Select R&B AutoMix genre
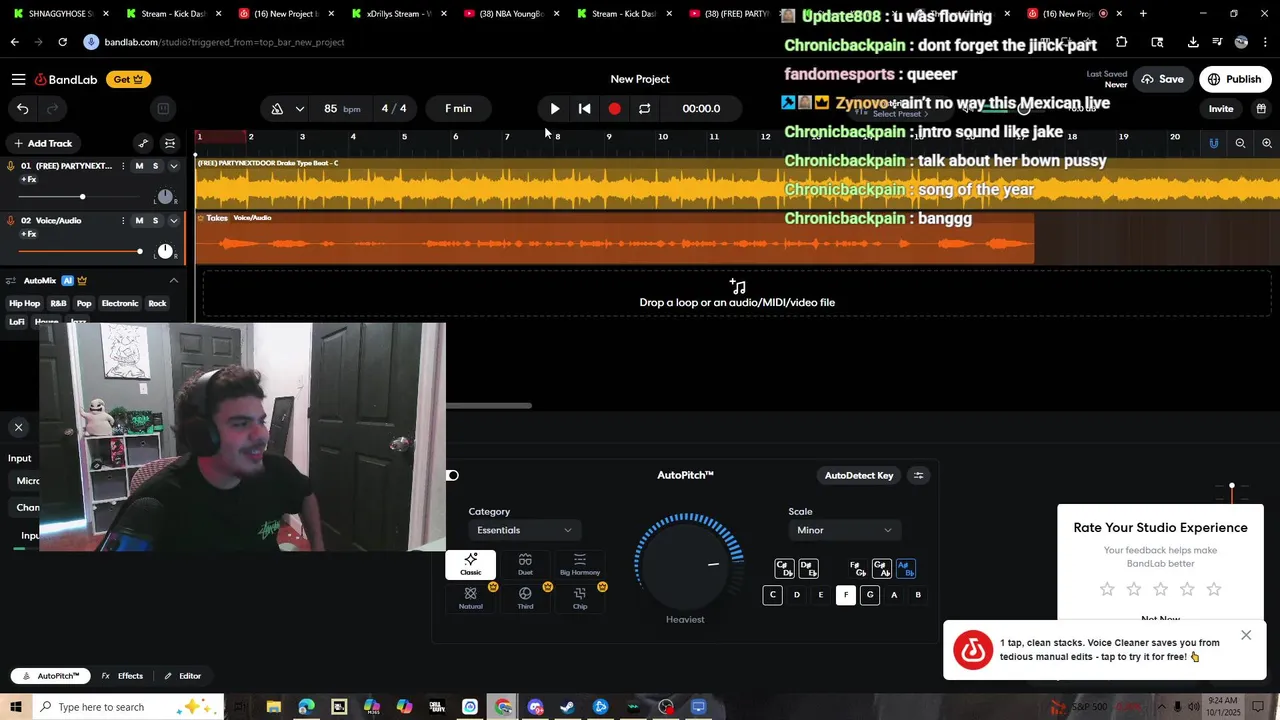This screenshot has width=1280, height=720. pyautogui.click(x=58, y=303)
